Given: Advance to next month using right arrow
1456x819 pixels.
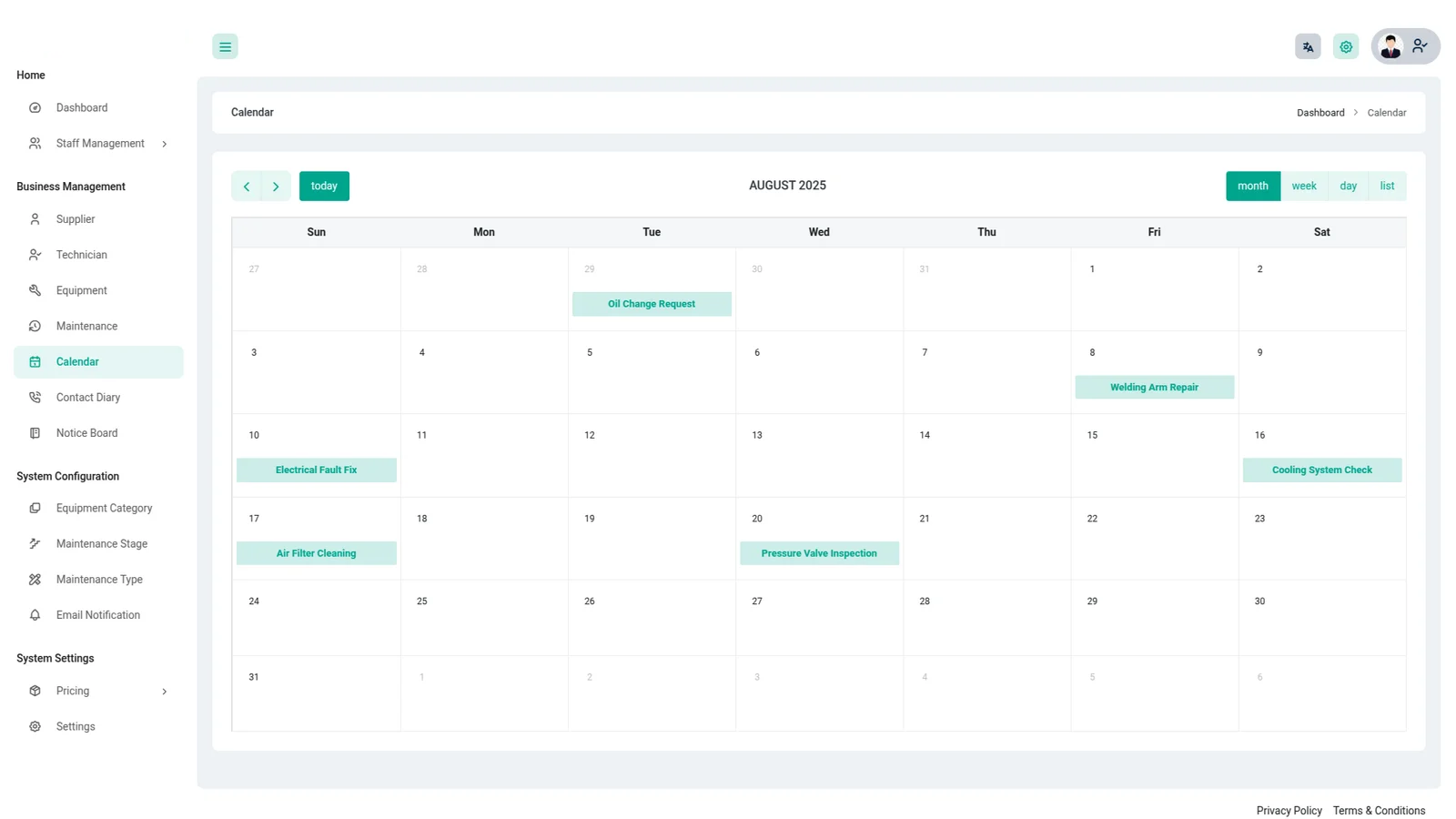Looking at the screenshot, I should (276, 187).
